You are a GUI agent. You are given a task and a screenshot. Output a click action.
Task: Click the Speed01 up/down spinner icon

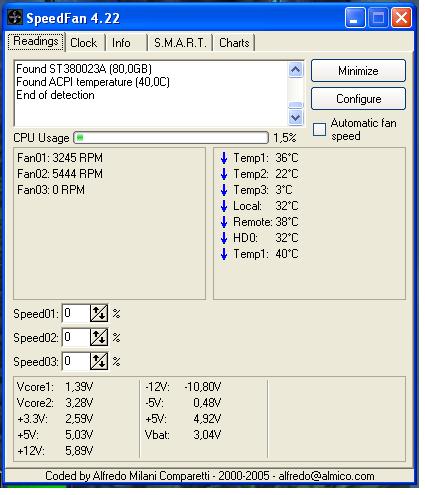pos(99,313)
